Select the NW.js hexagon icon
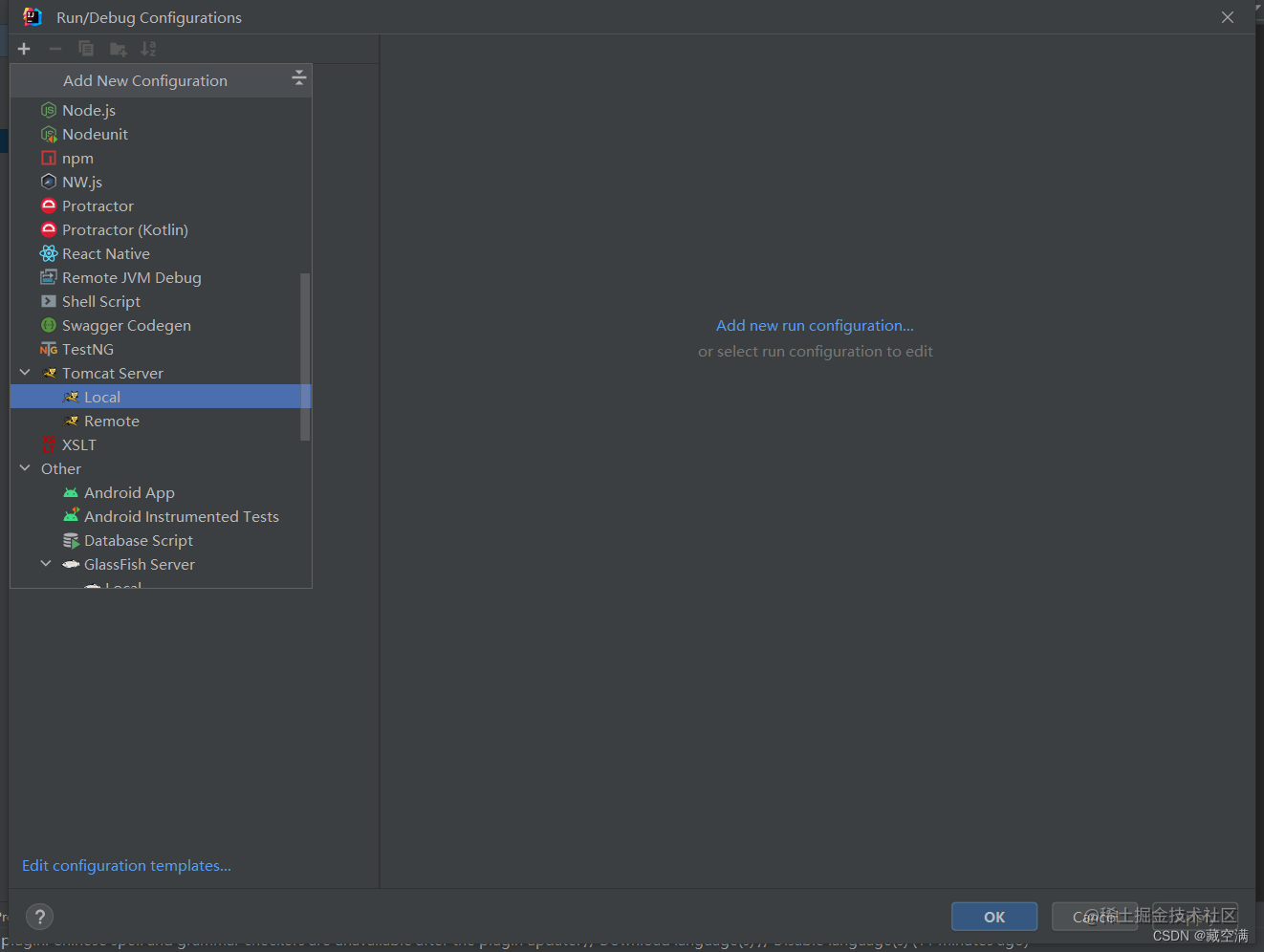 tap(49, 182)
